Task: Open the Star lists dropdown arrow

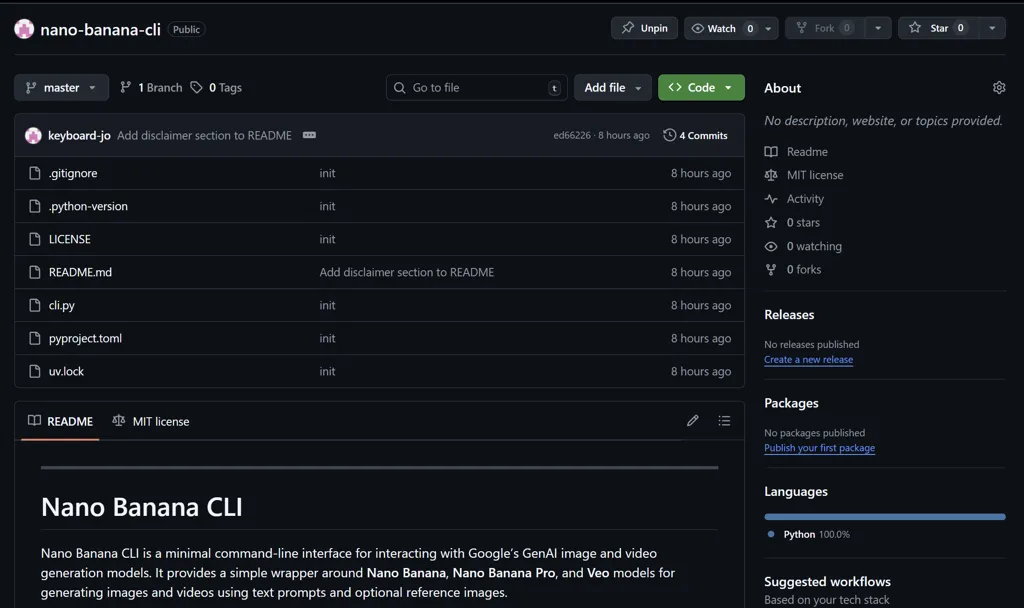Action: click(x=992, y=28)
